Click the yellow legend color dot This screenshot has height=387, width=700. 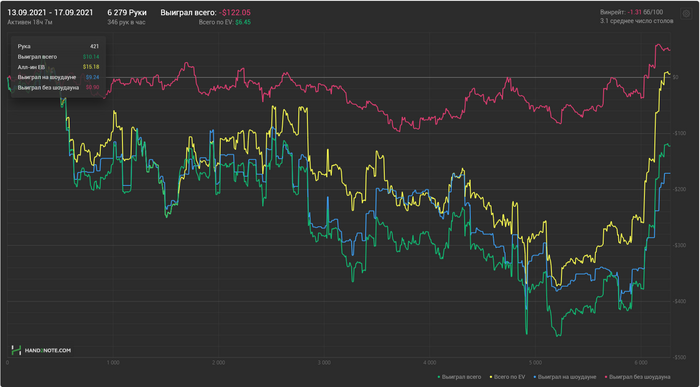click(x=491, y=378)
